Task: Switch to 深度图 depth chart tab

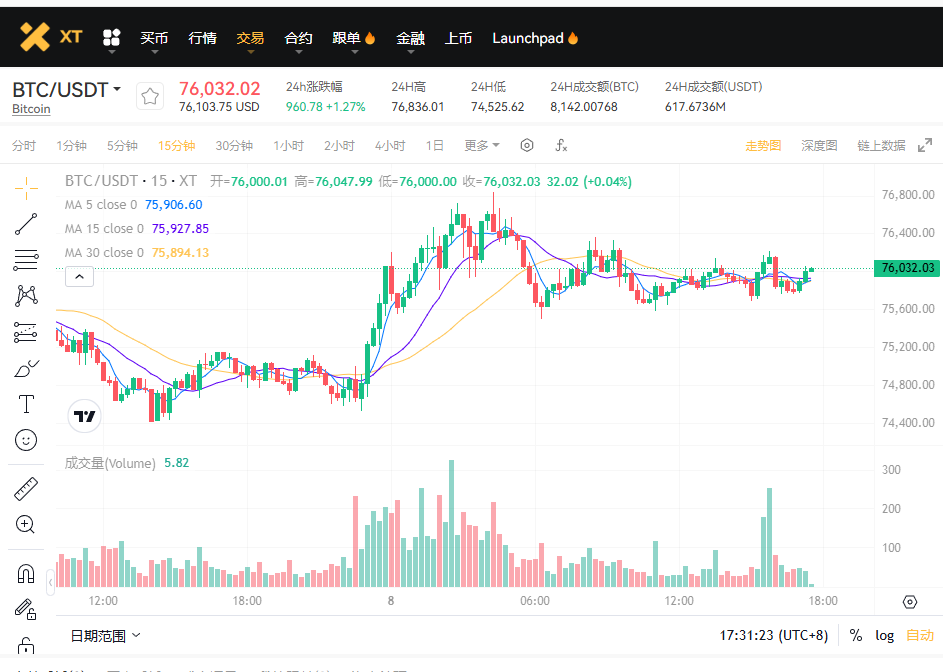Action: coord(819,146)
